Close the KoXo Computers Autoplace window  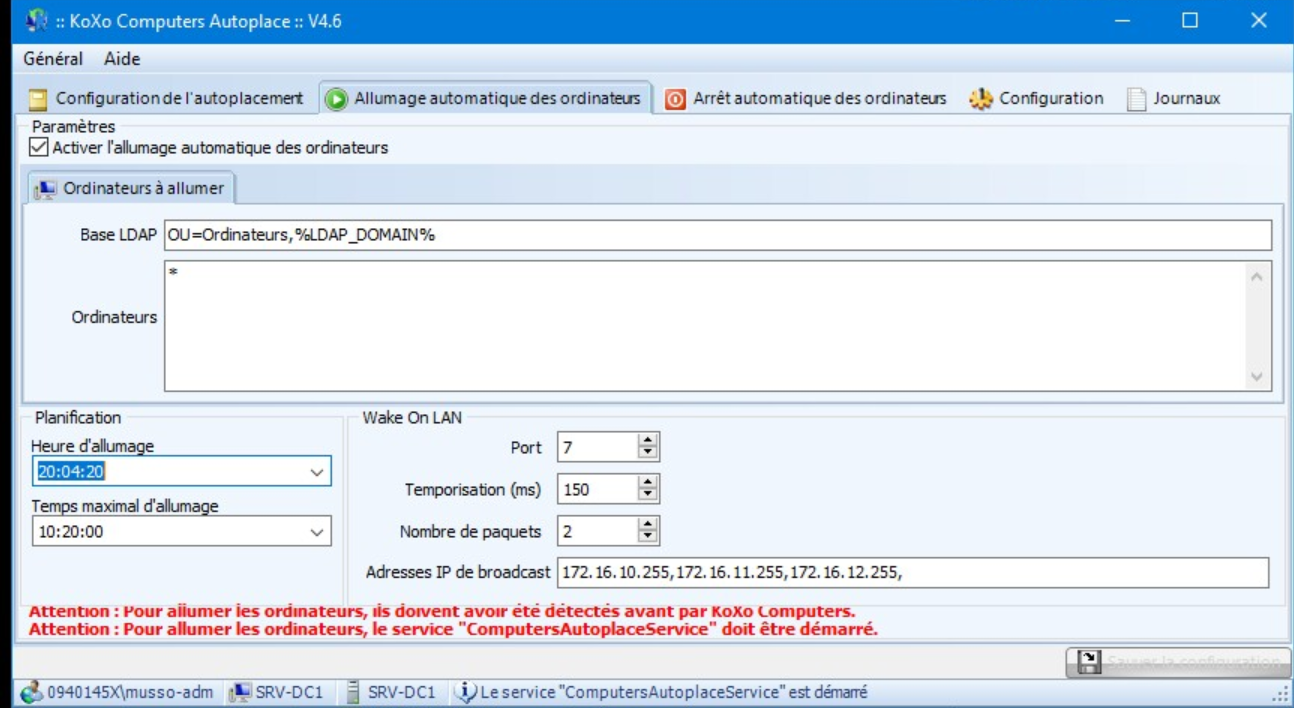pyautogui.click(x=1259, y=20)
